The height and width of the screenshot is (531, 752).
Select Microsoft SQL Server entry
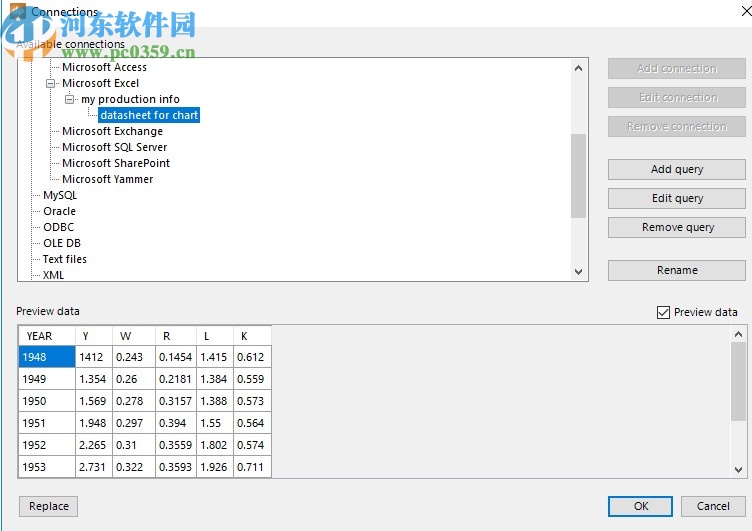point(114,147)
